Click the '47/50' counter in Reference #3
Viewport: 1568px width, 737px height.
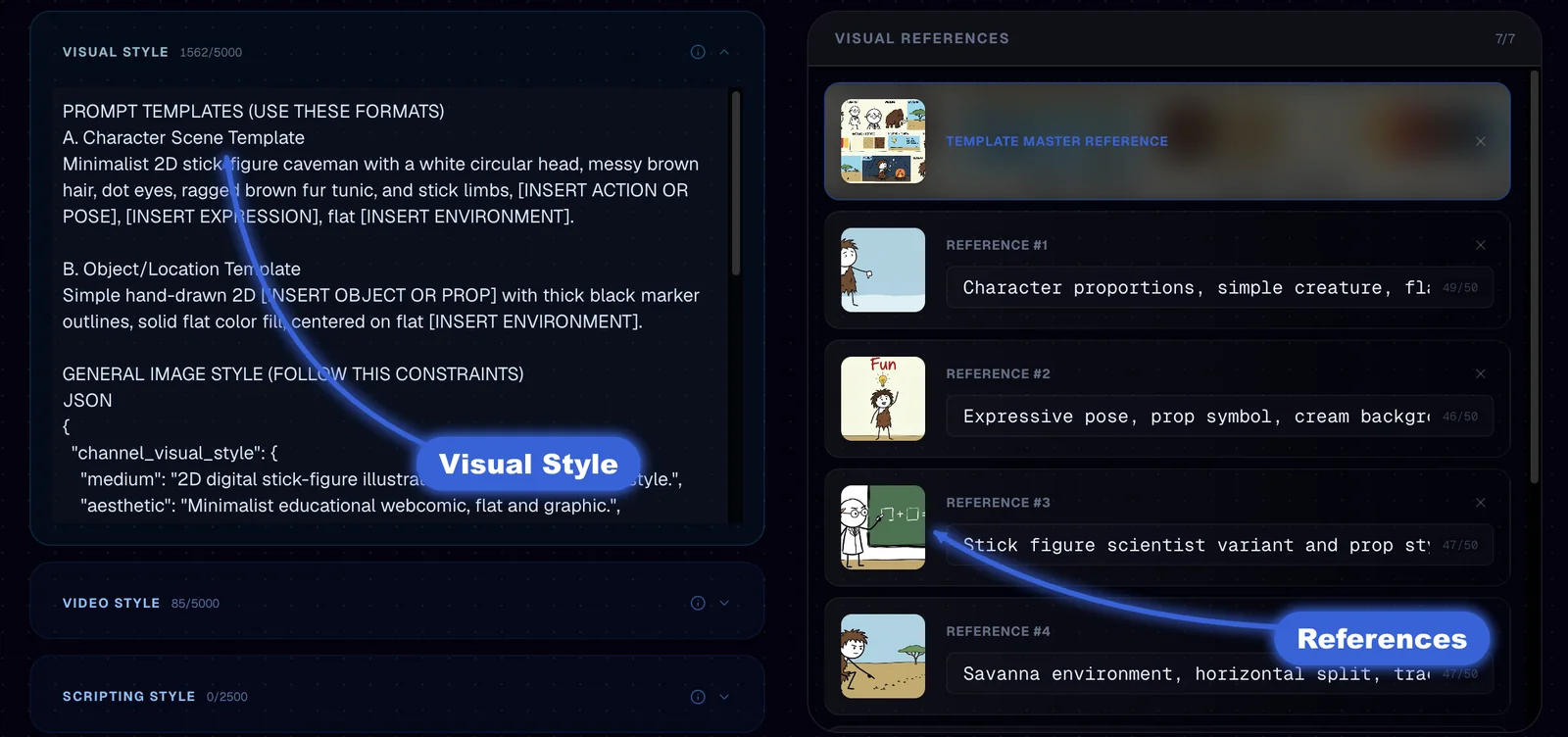coord(1460,545)
